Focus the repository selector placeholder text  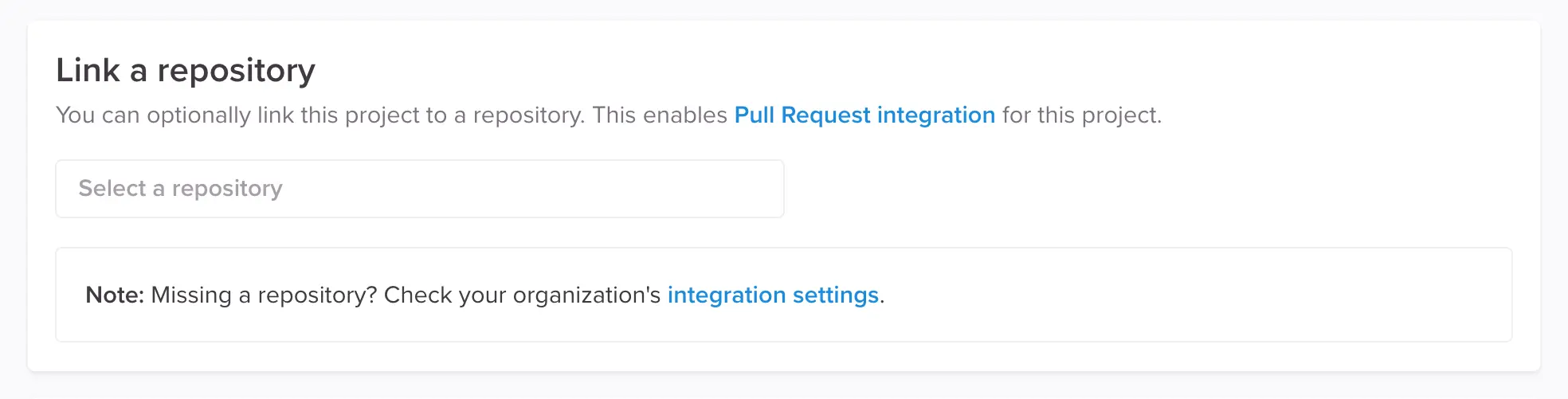pyautogui.click(x=181, y=189)
